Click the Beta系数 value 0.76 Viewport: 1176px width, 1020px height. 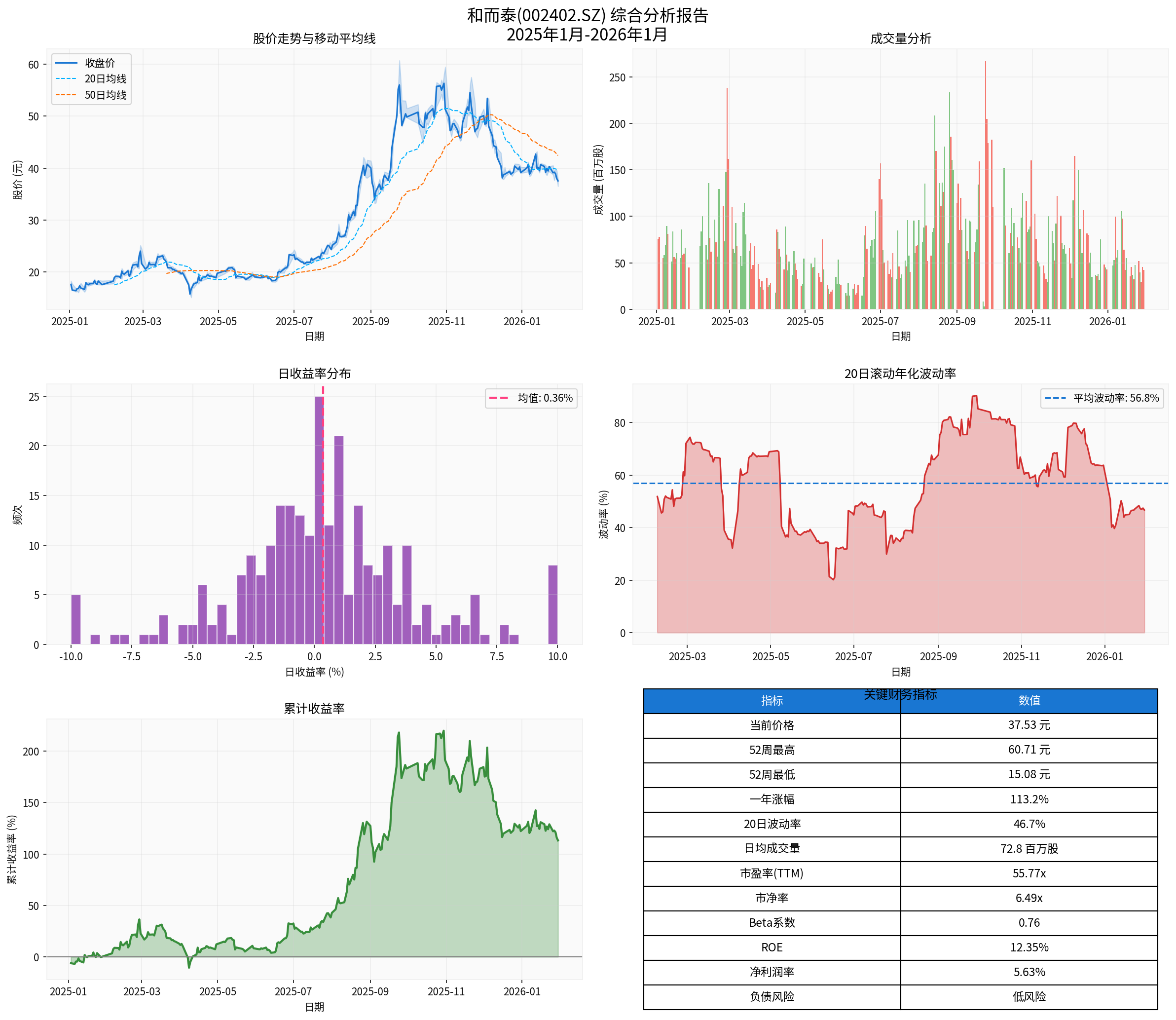point(1029,923)
